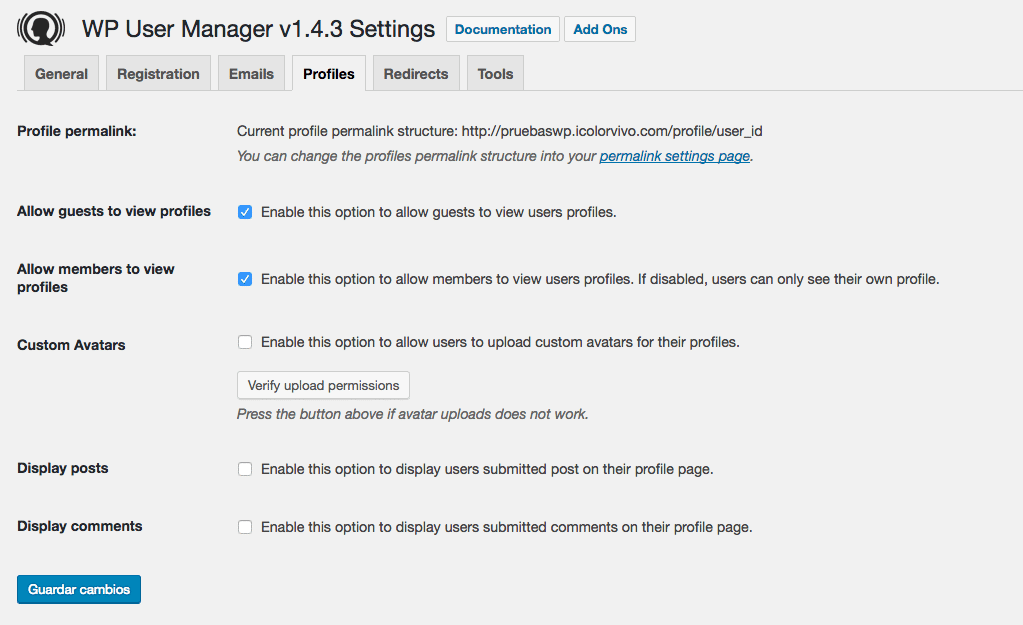Open the Tools tab
This screenshot has width=1023, height=625.
(x=495, y=74)
